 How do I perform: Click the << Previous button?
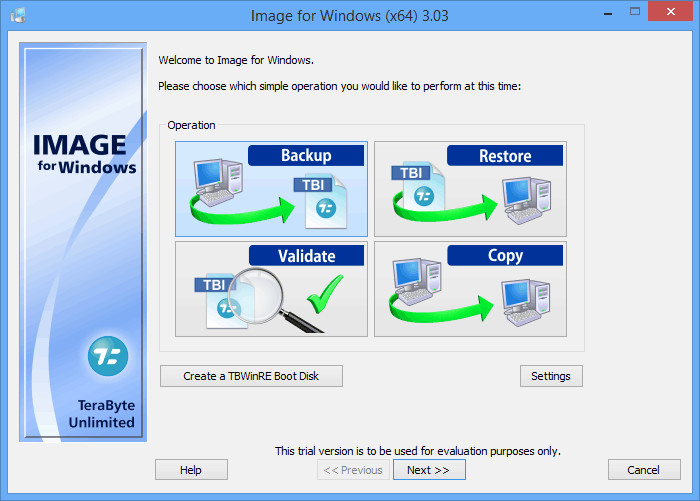(x=353, y=470)
